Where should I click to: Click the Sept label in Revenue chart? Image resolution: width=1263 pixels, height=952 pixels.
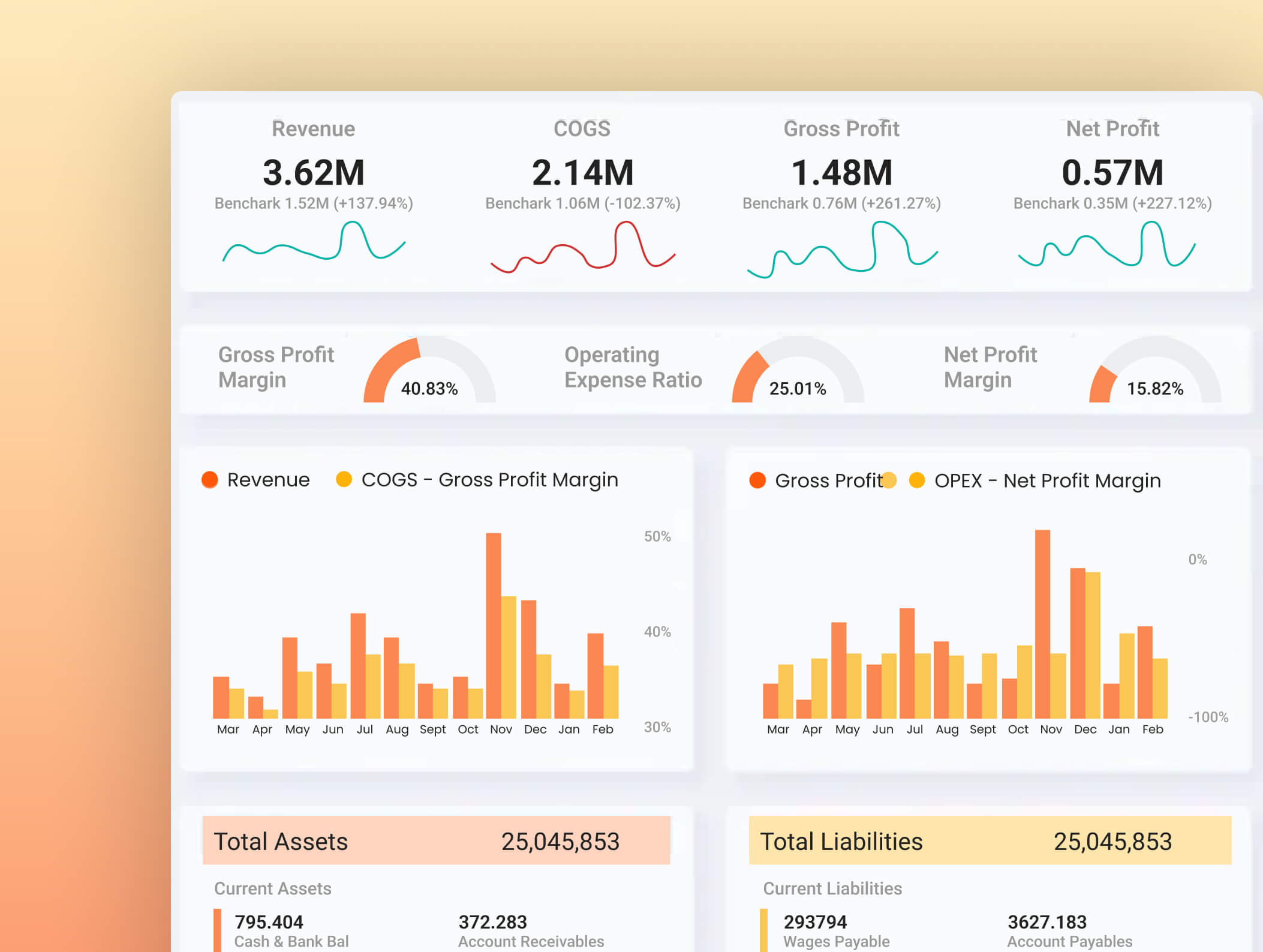coord(432,729)
